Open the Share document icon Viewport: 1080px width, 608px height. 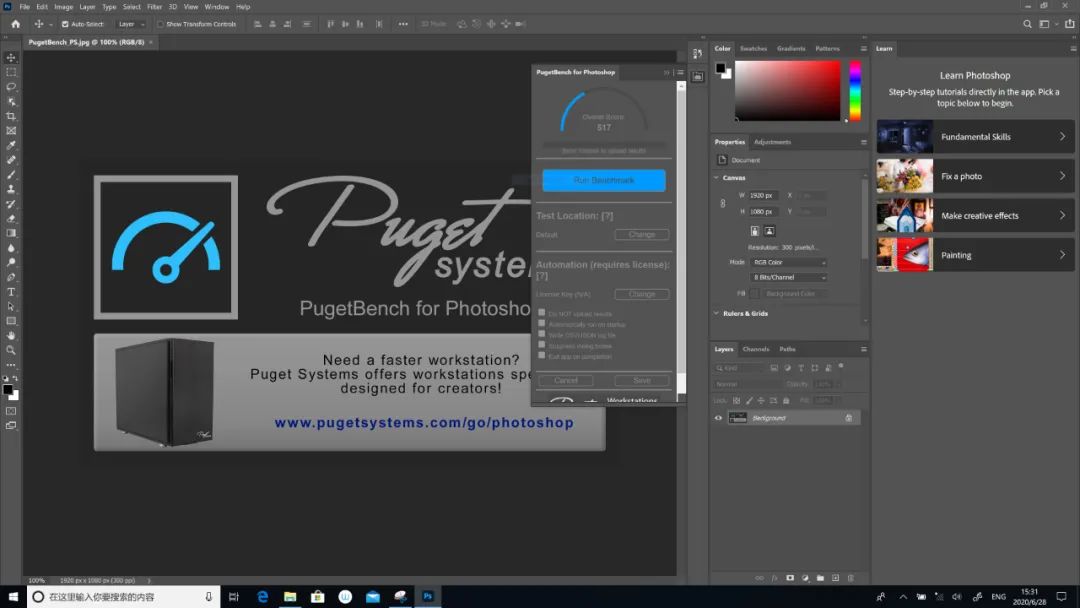point(1070,24)
